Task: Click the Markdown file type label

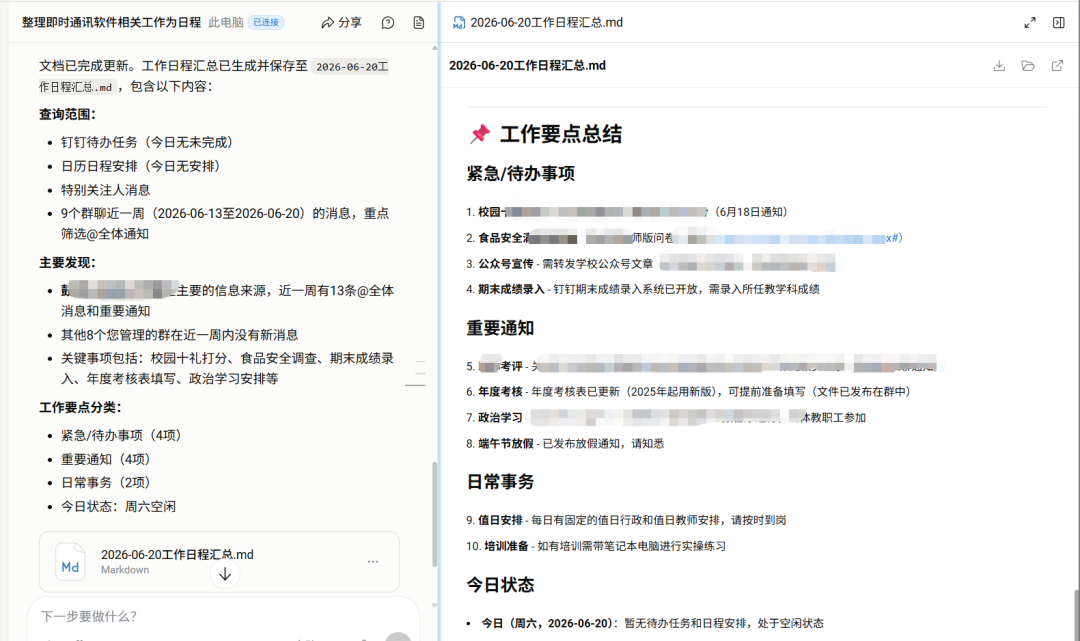Action: pos(125,570)
